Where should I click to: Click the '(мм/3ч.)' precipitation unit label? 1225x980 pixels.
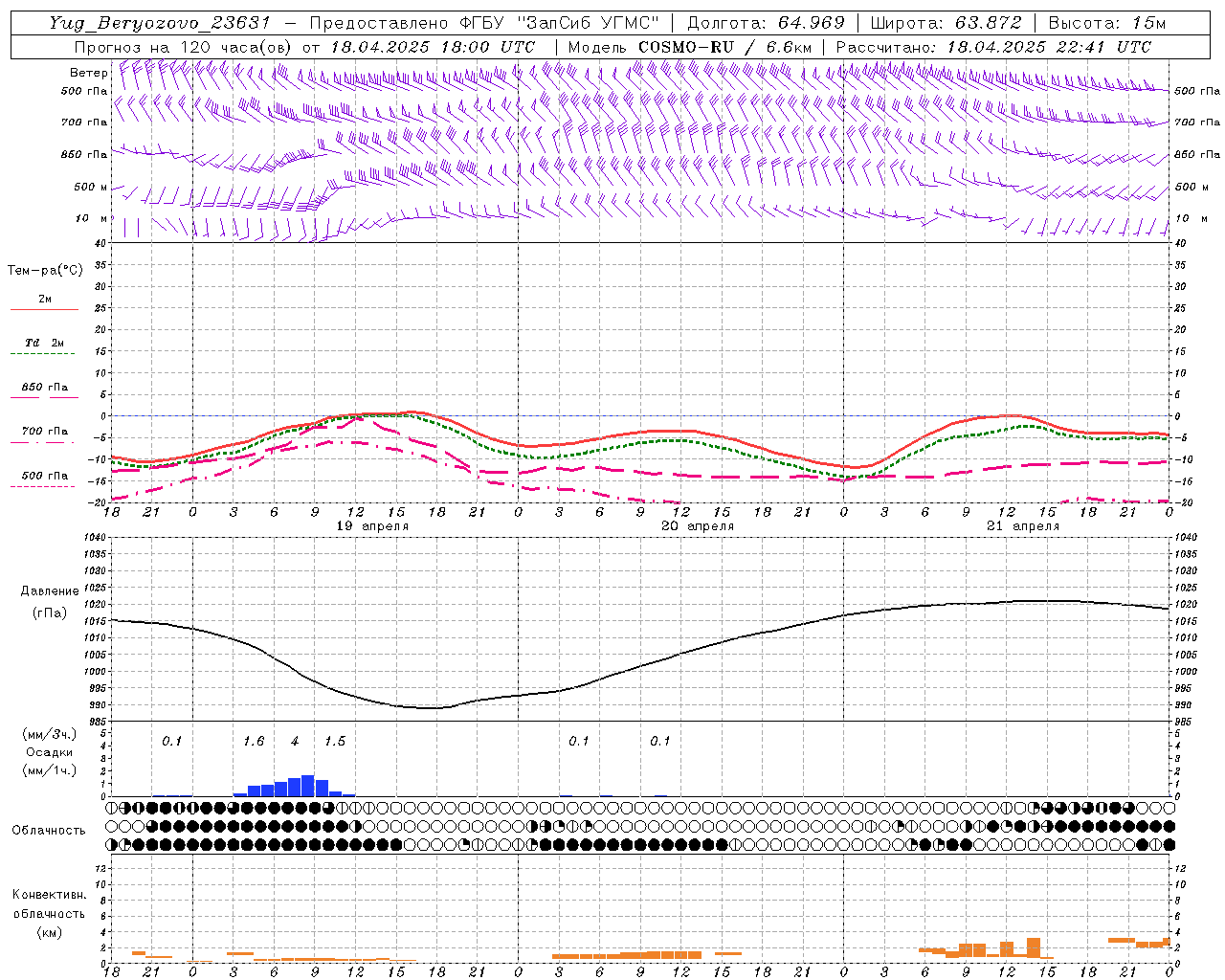(50, 735)
